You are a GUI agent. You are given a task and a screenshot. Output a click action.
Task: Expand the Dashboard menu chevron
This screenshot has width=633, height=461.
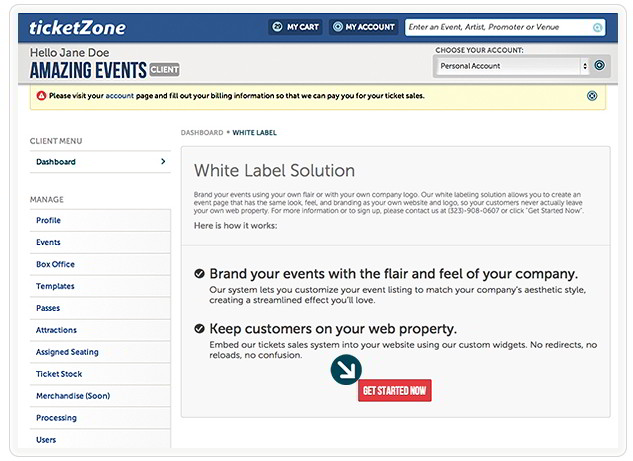tap(163, 161)
